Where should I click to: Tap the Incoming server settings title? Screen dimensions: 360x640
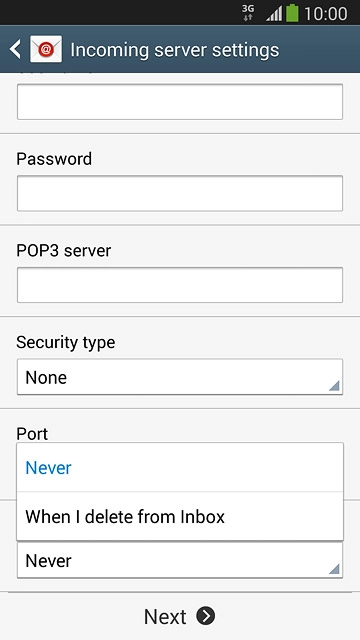(175, 50)
